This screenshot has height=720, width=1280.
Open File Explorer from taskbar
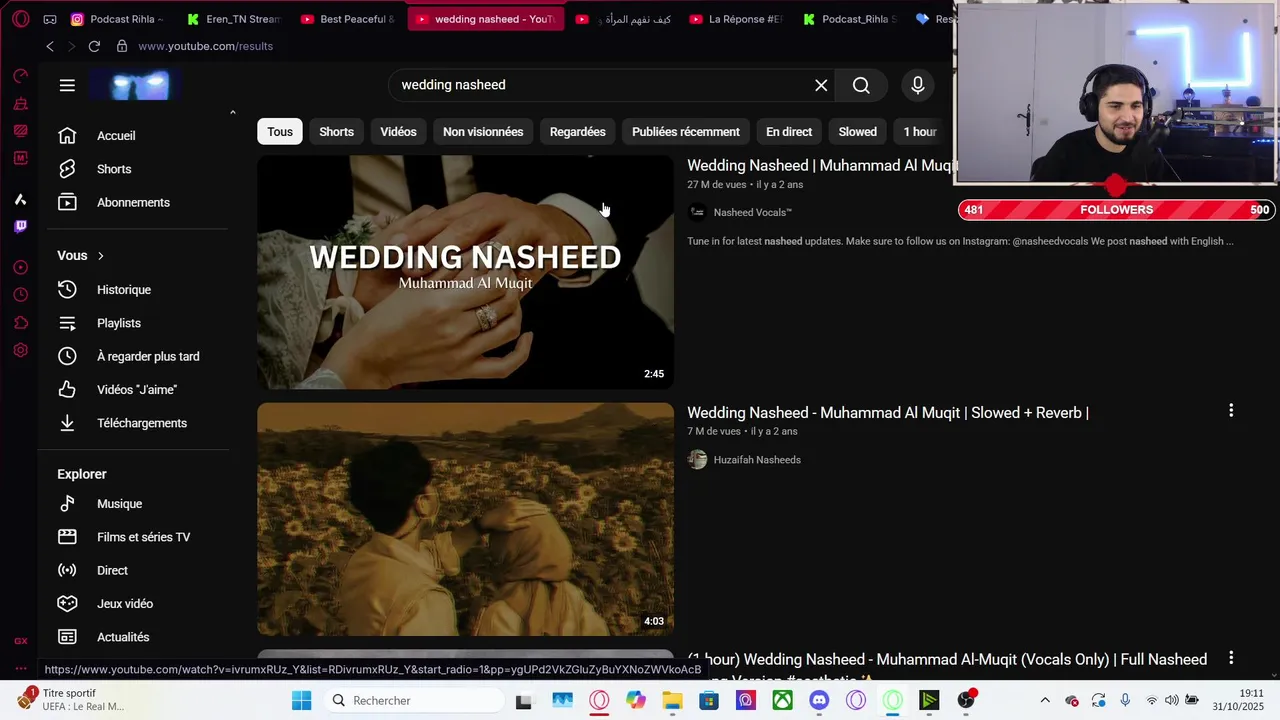point(672,701)
